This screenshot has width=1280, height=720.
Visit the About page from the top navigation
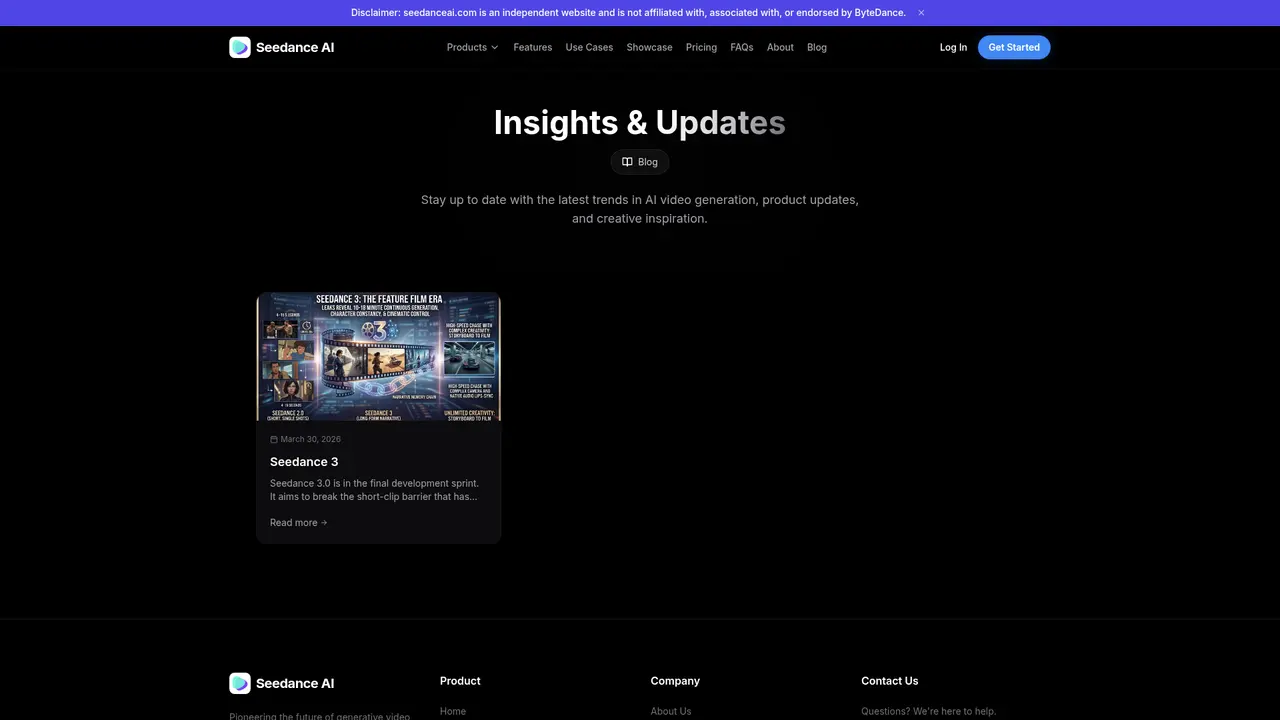pyautogui.click(x=780, y=47)
